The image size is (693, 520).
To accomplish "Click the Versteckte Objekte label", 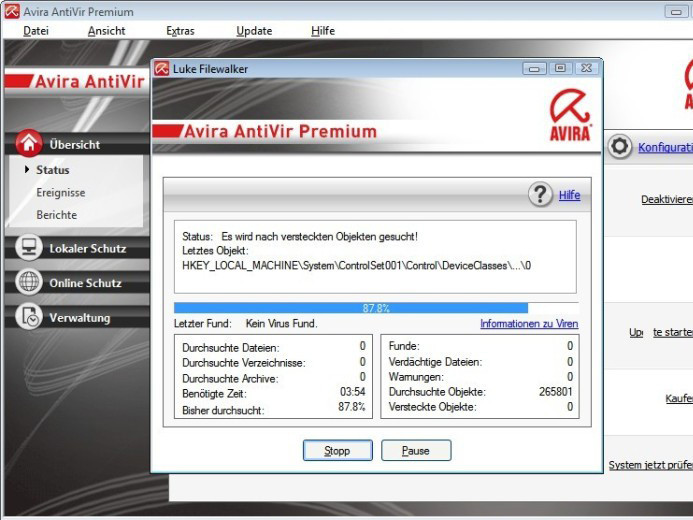I will [432, 407].
